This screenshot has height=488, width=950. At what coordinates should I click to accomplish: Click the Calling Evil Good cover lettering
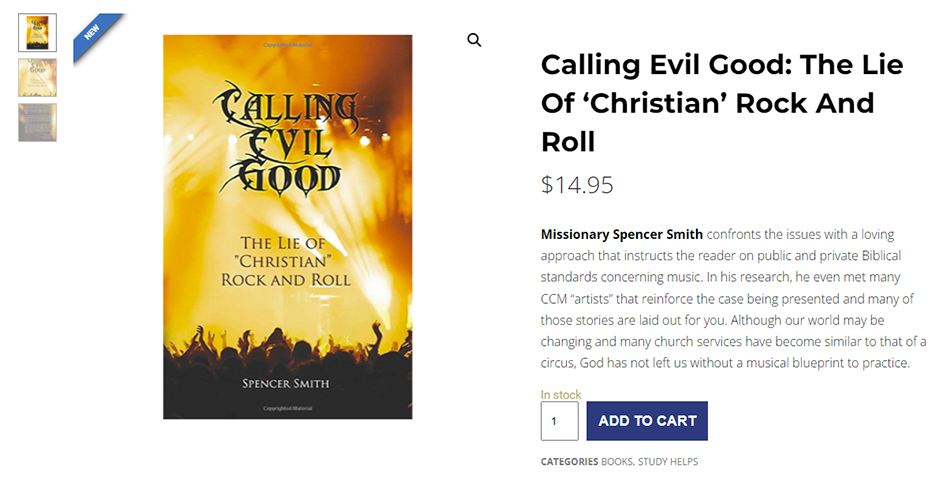pyautogui.click(x=286, y=140)
